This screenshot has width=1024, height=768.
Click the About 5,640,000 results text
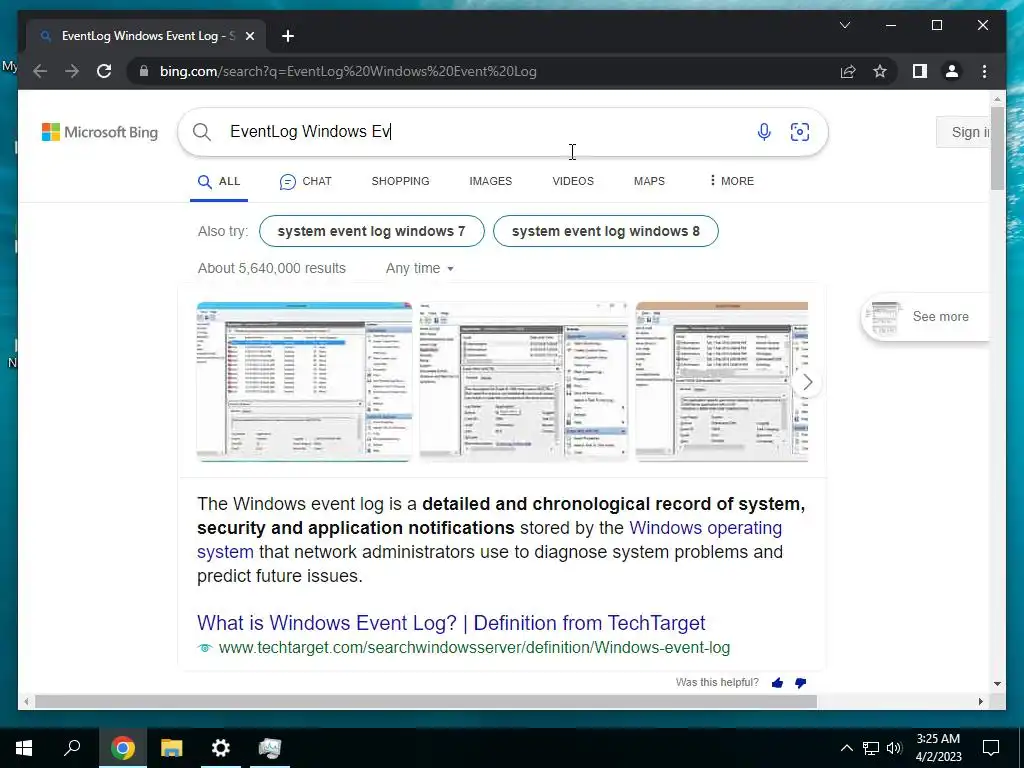[x=272, y=268]
